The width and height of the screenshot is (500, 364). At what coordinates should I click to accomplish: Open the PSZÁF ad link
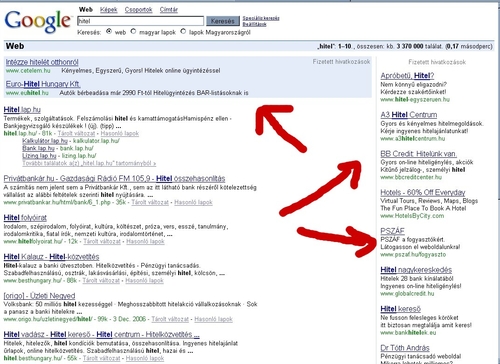pyautogui.click(x=392, y=231)
